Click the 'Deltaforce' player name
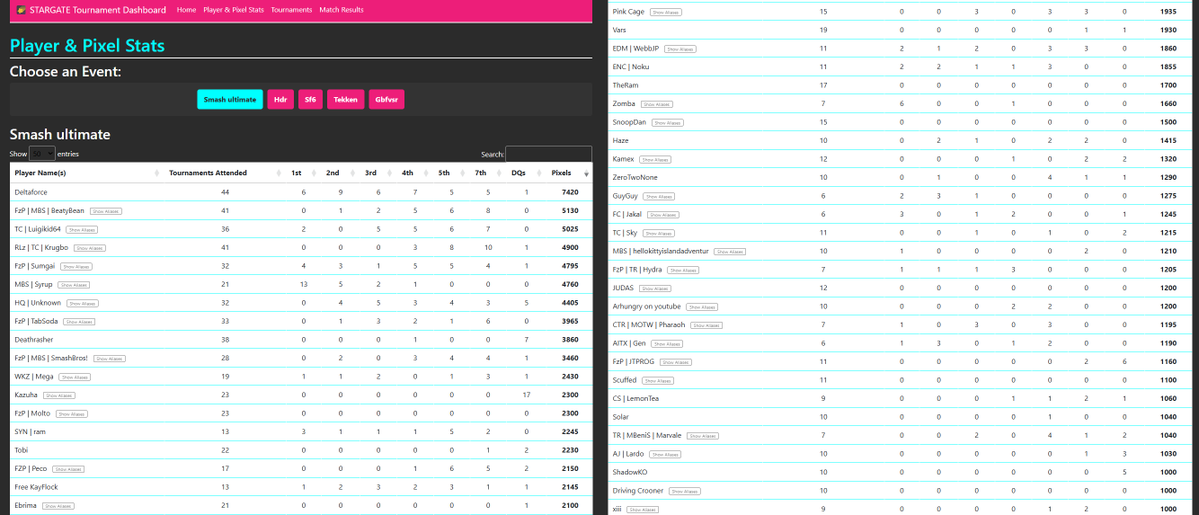The width and height of the screenshot is (1199, 515). pyautogui.click(x=31, y=192)
